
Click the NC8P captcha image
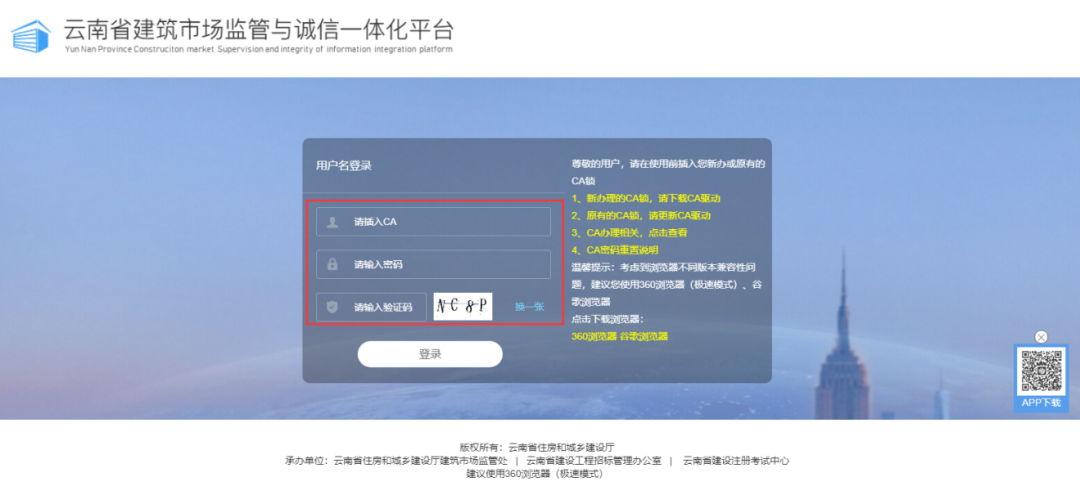[463, 306]
